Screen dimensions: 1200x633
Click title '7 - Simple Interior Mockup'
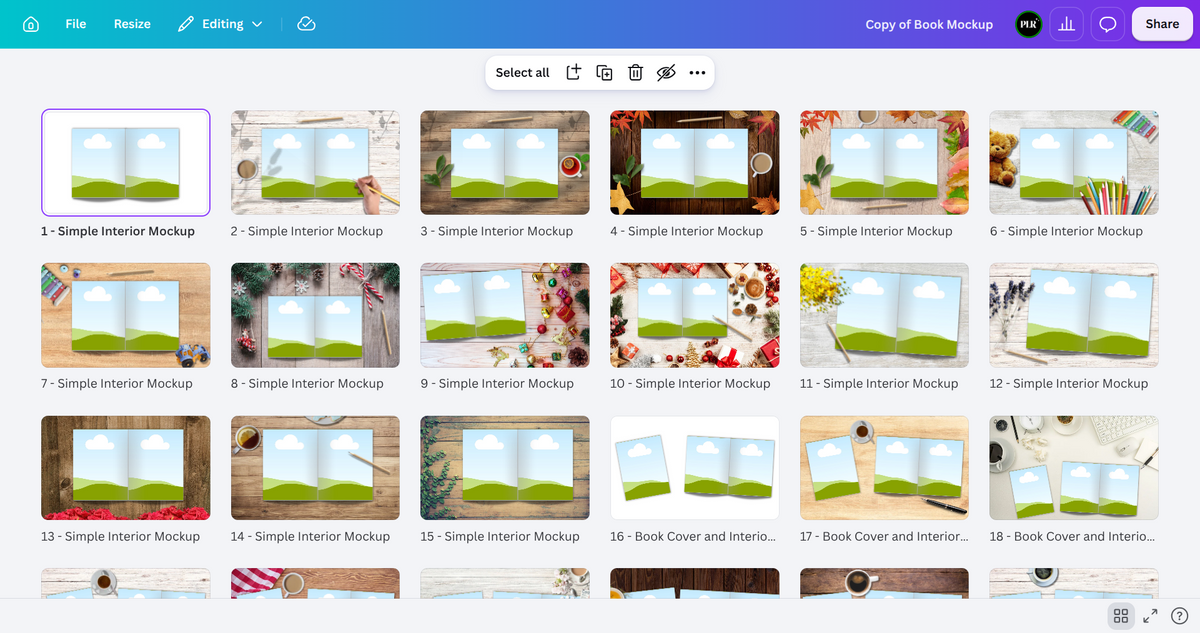(x=117, y=383)
